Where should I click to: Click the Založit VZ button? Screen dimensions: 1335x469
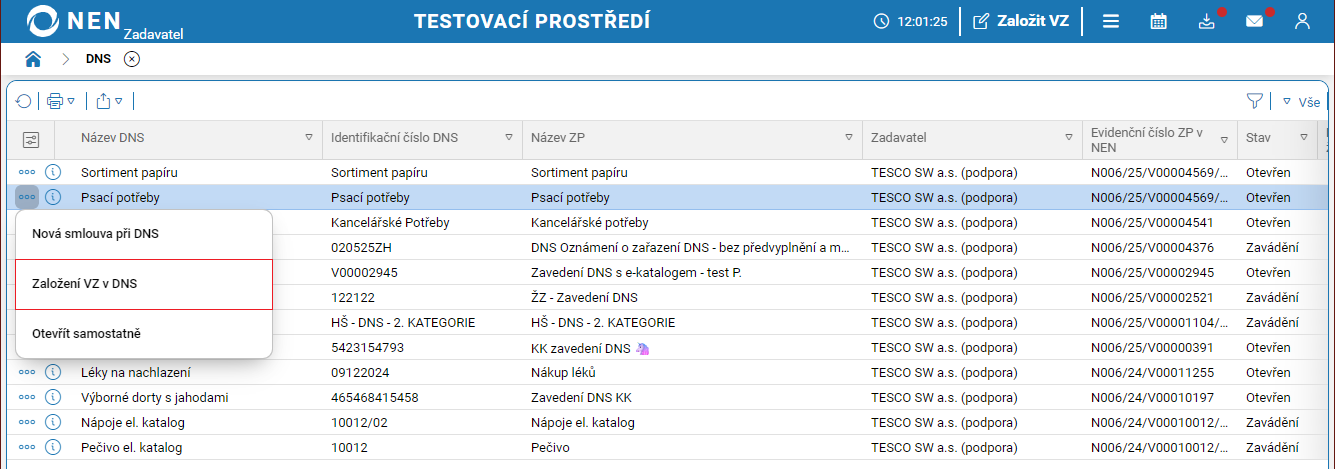pos(1020,21)
